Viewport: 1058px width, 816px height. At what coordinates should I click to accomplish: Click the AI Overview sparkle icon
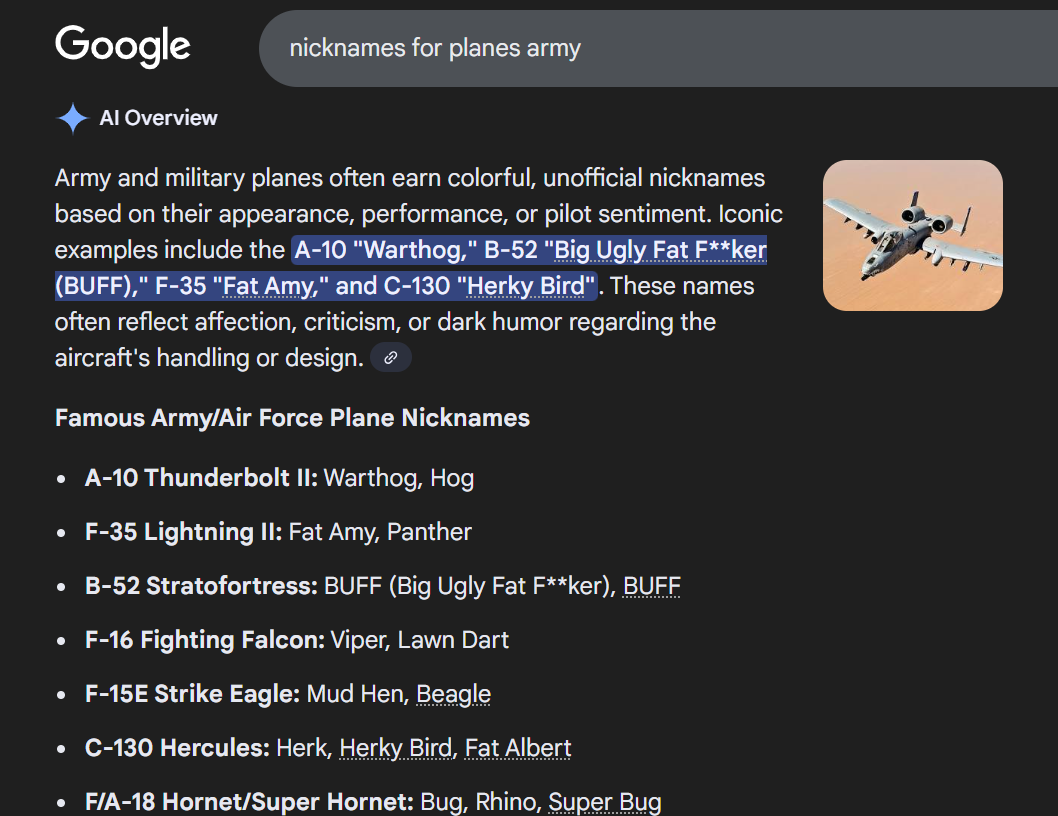[x=71, y=117]
